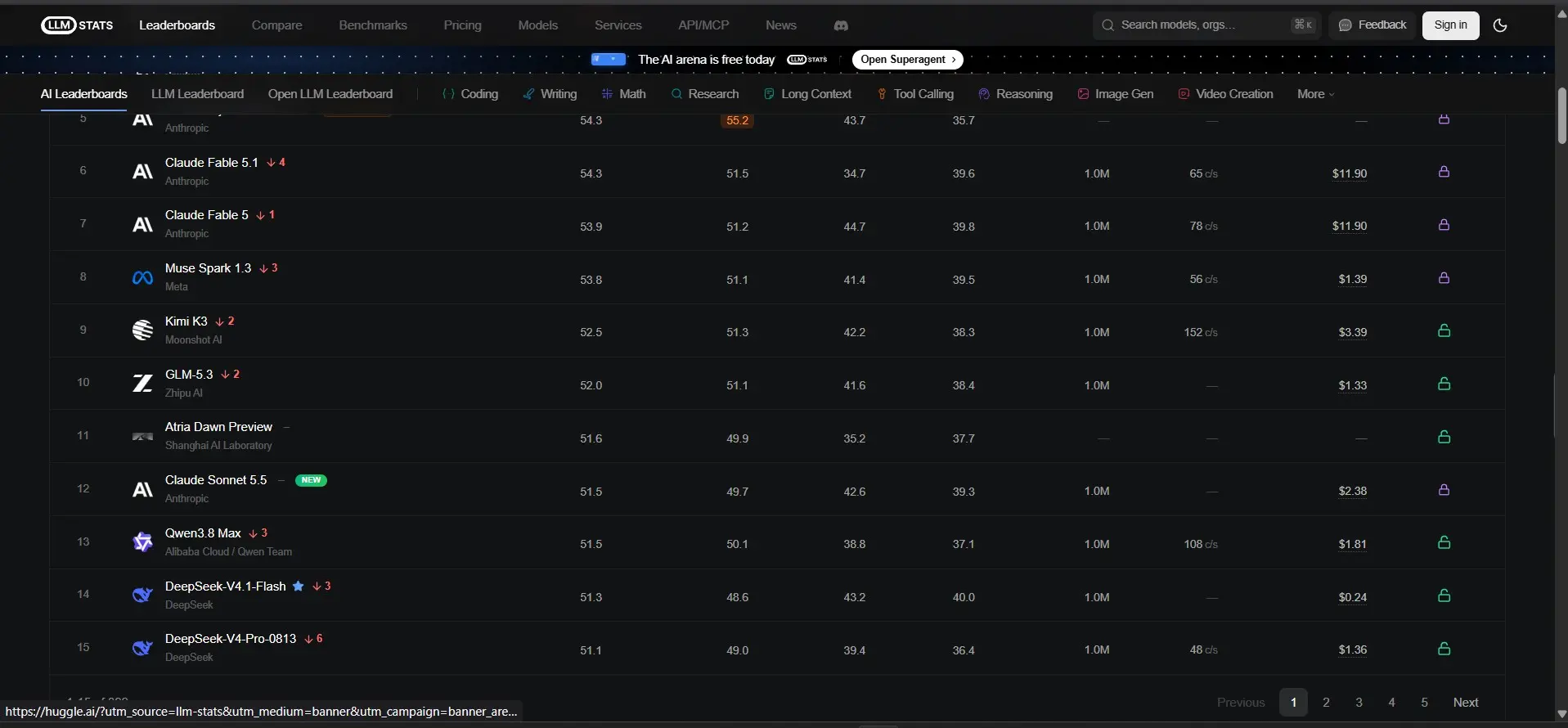Click the Moonshot AI logo icon
This screenshot has height=728, width=1568.
142,330
